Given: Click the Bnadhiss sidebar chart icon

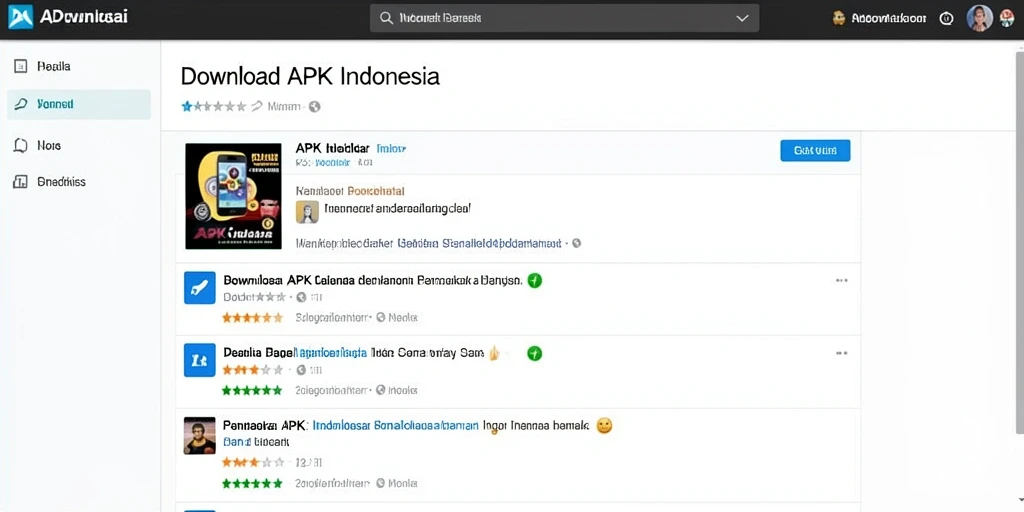Looking at the screenshot, I should pyautogui.click(x=20, y=182).
